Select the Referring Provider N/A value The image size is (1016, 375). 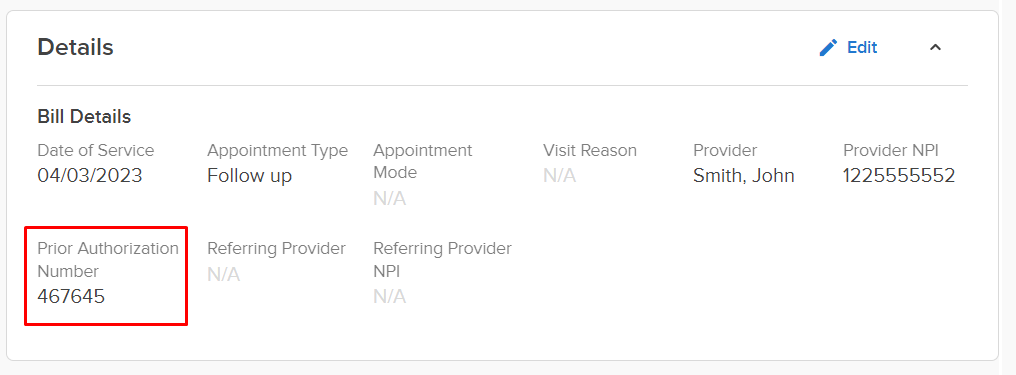[x=224, y=275]
